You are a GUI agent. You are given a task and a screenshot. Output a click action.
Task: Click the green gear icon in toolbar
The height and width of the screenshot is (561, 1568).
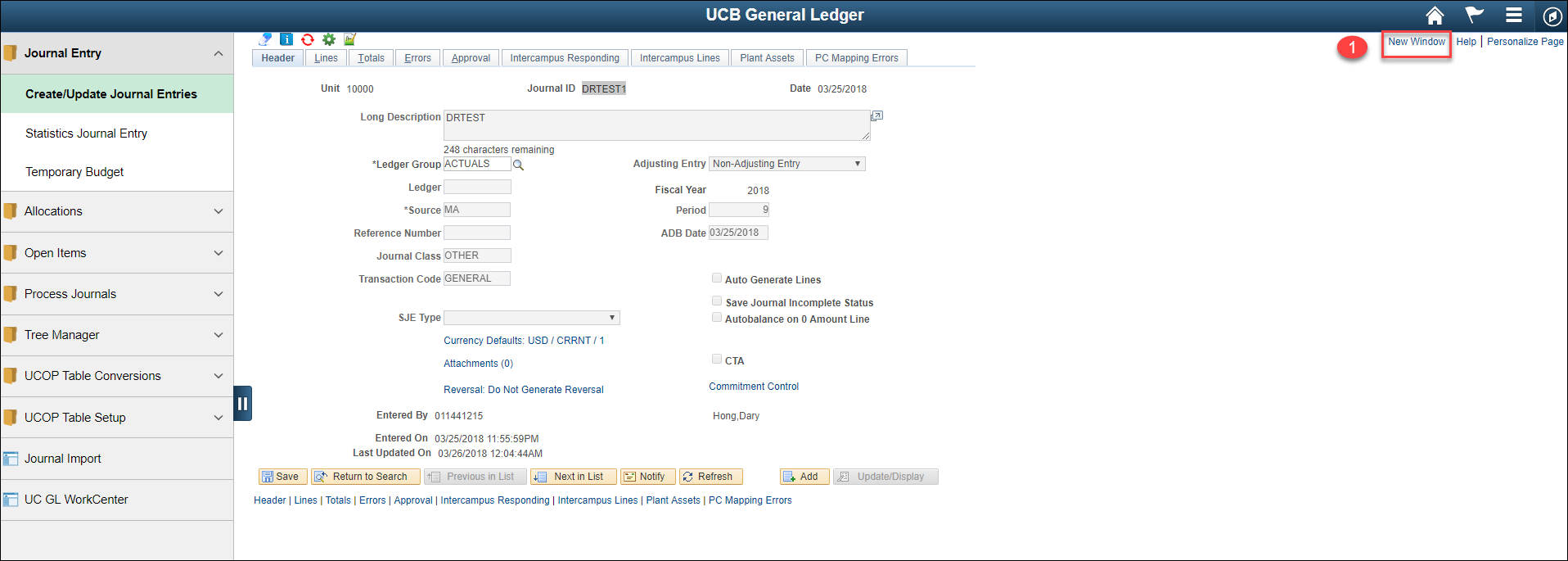click(x=329, y=39)
